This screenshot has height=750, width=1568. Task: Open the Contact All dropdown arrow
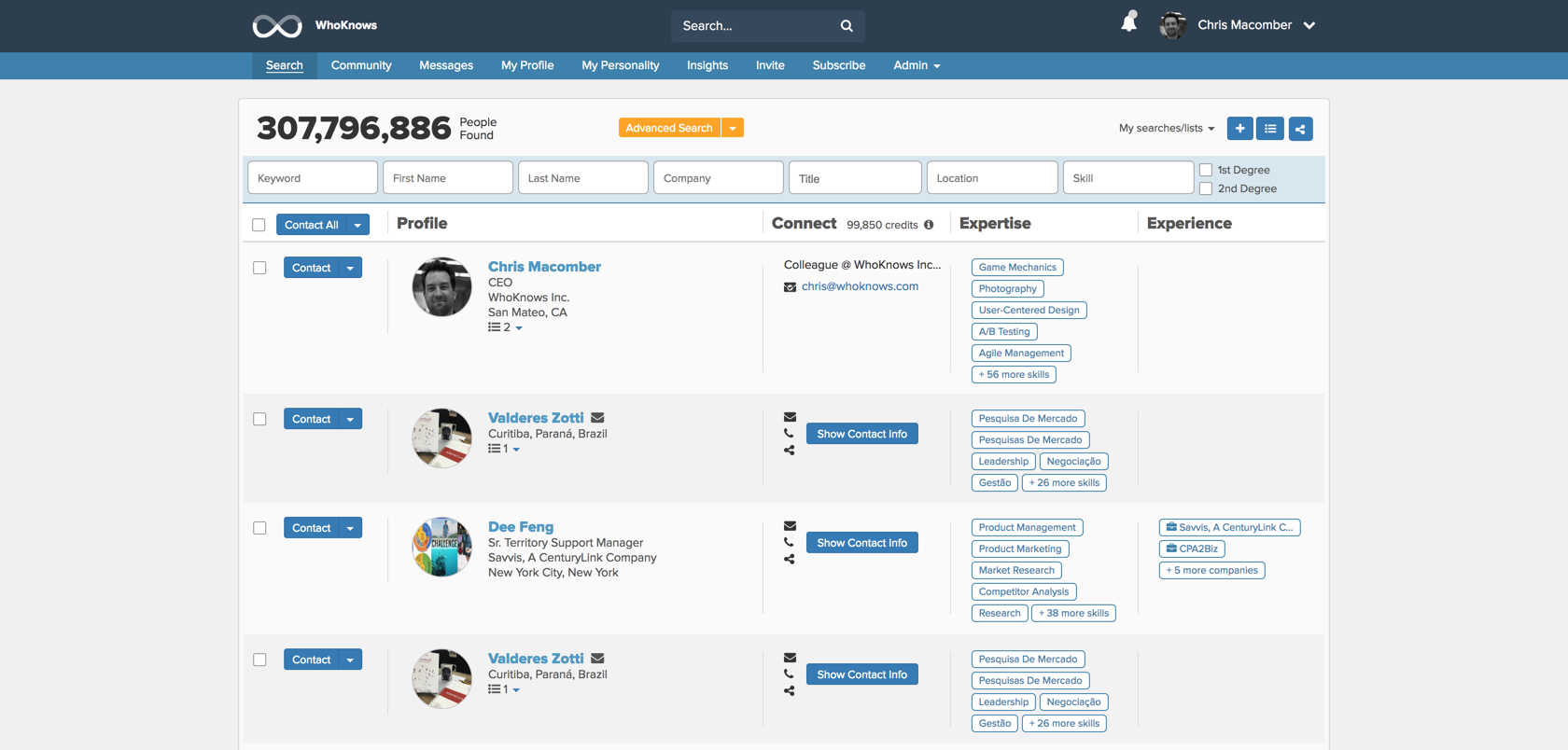click(x=357, y=225)
